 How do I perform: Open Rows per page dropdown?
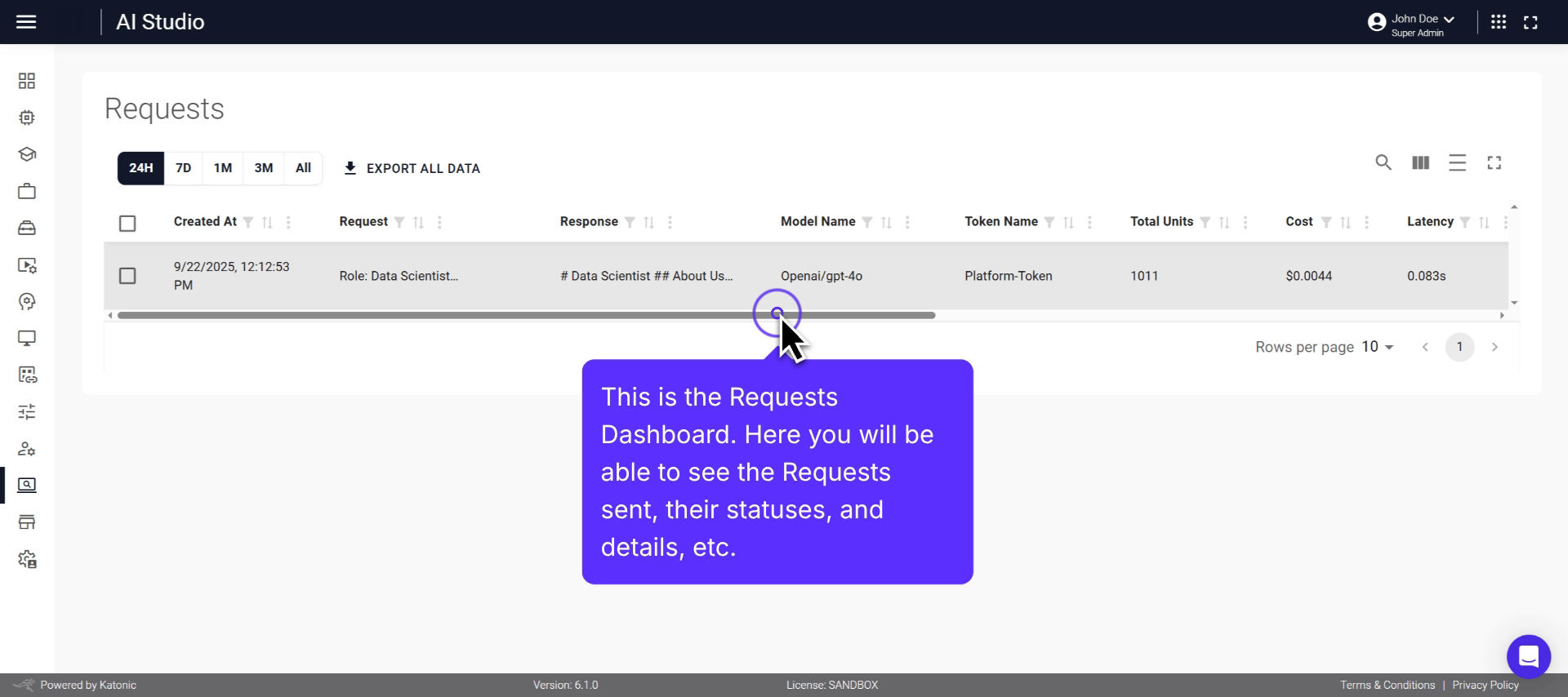tap(1378, 347)
